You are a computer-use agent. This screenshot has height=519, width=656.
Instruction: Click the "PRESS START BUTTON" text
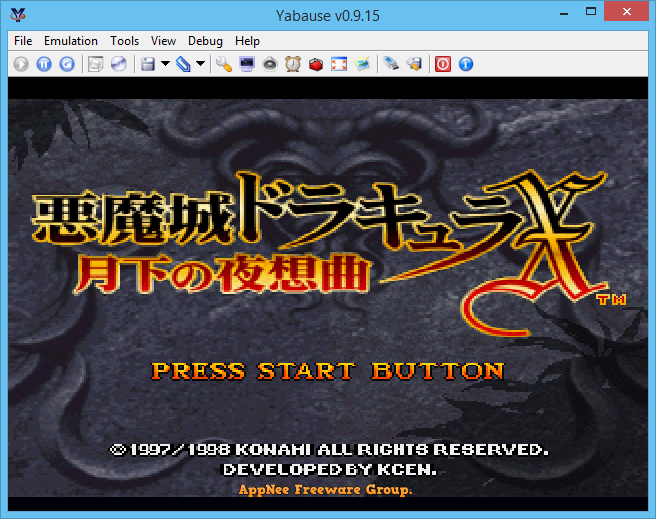click(x=328, y=371)
